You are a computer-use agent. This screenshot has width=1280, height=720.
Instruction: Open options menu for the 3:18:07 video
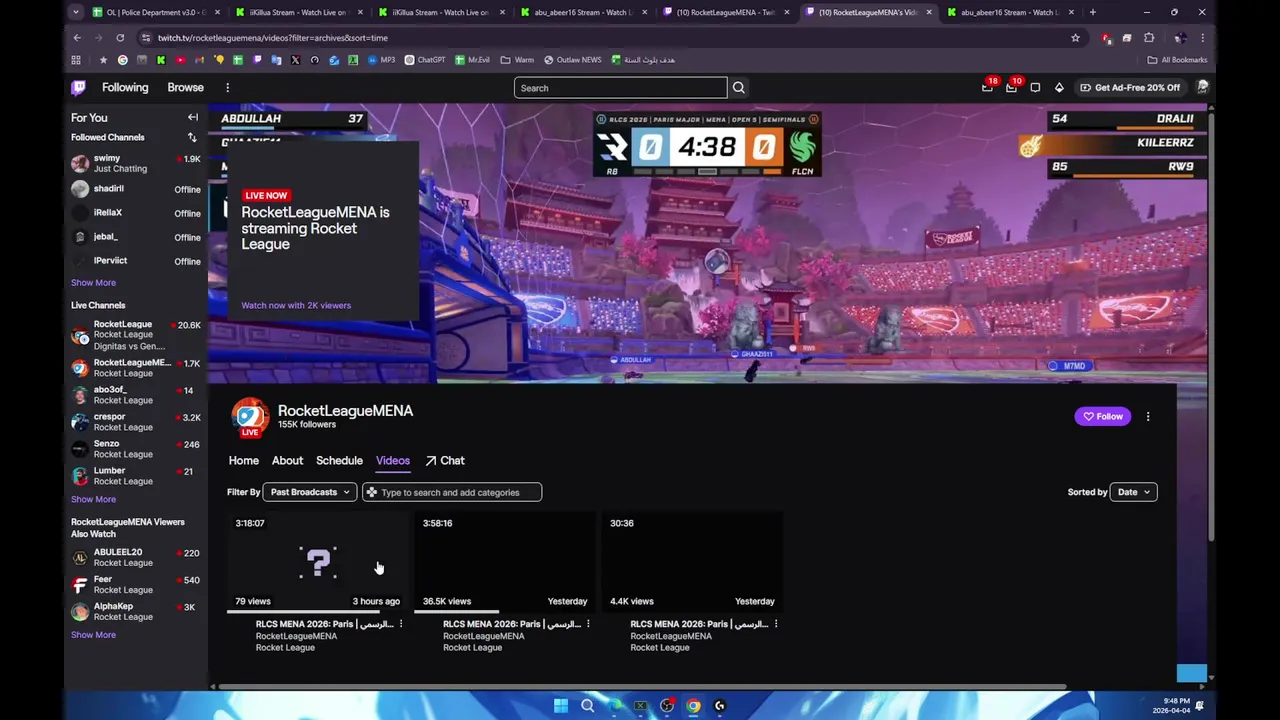point(401,624)
